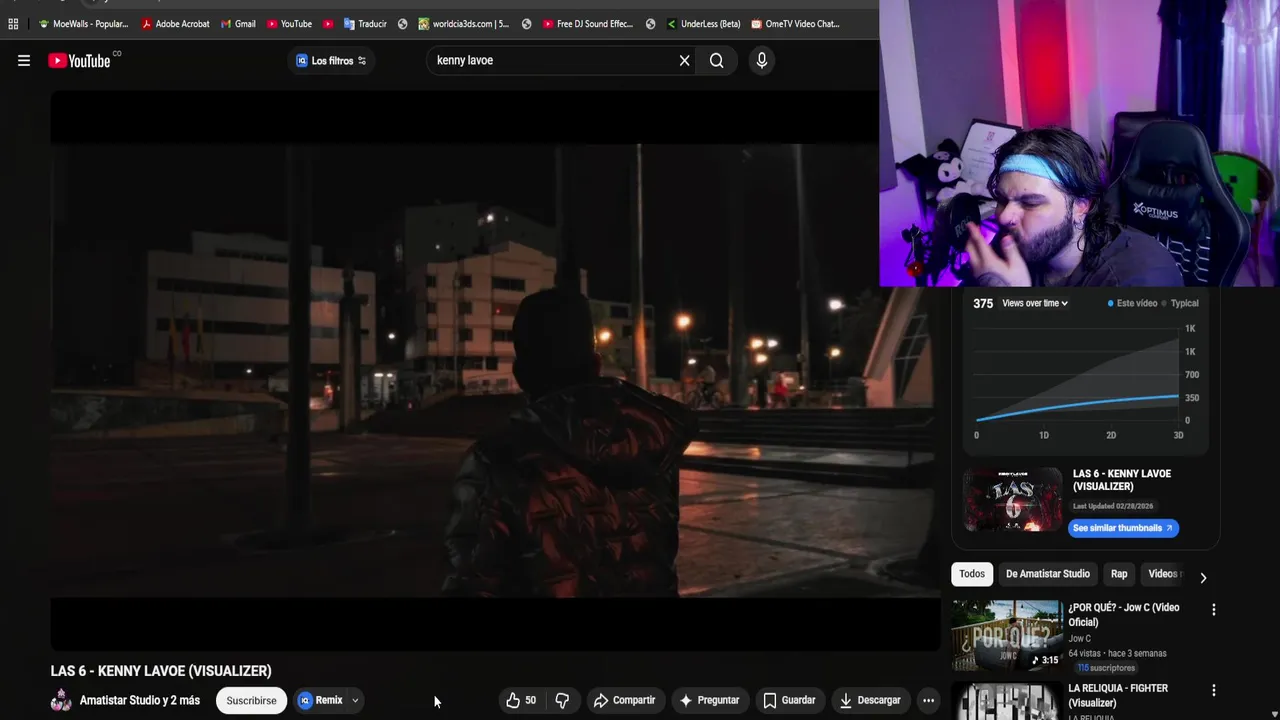Click the 115 suscriptores badge
Viewport: 1280px width, 720px height.
tap(1106, 668)
